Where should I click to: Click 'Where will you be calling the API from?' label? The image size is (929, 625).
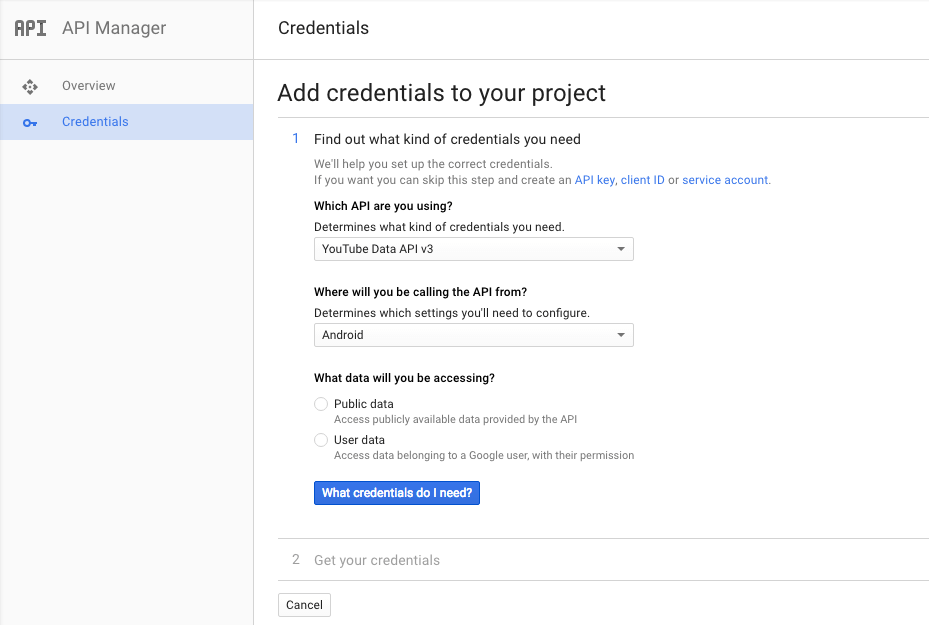tap(420, 292)
